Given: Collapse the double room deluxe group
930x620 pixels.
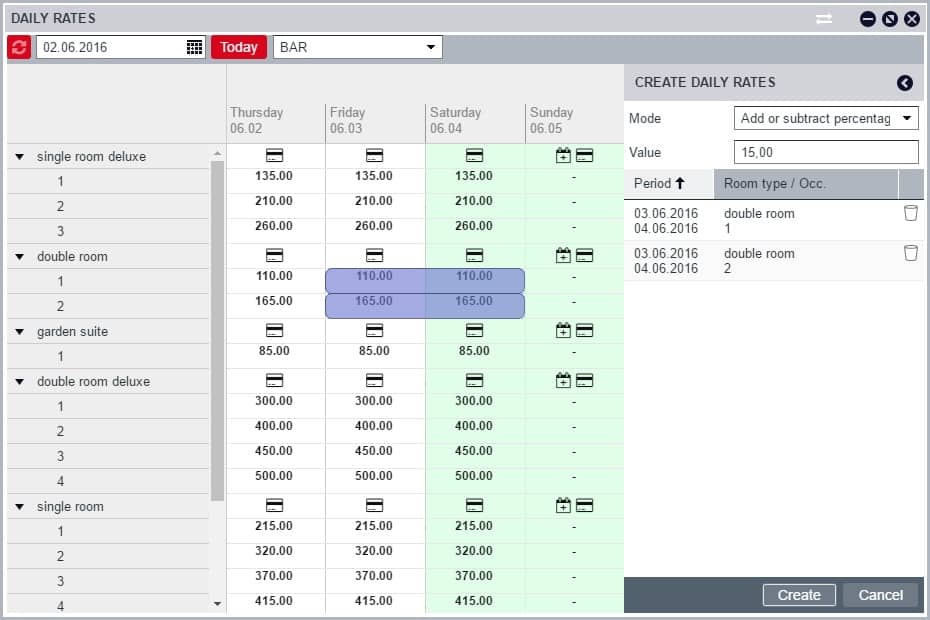Looking at the screenshot, I should pyautogui.click(x=19, y=382).
